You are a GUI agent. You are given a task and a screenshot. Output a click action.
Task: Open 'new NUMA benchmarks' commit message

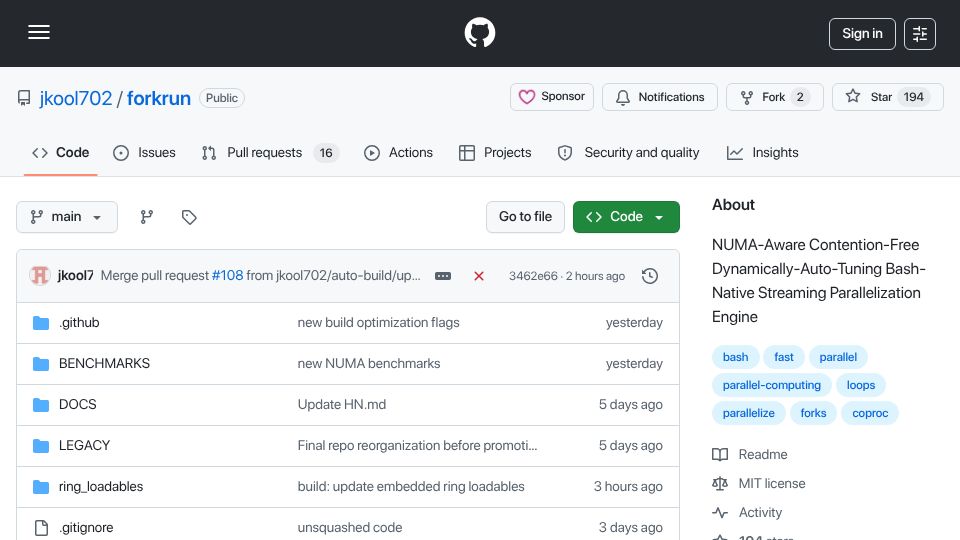click(x=369, y=364)
